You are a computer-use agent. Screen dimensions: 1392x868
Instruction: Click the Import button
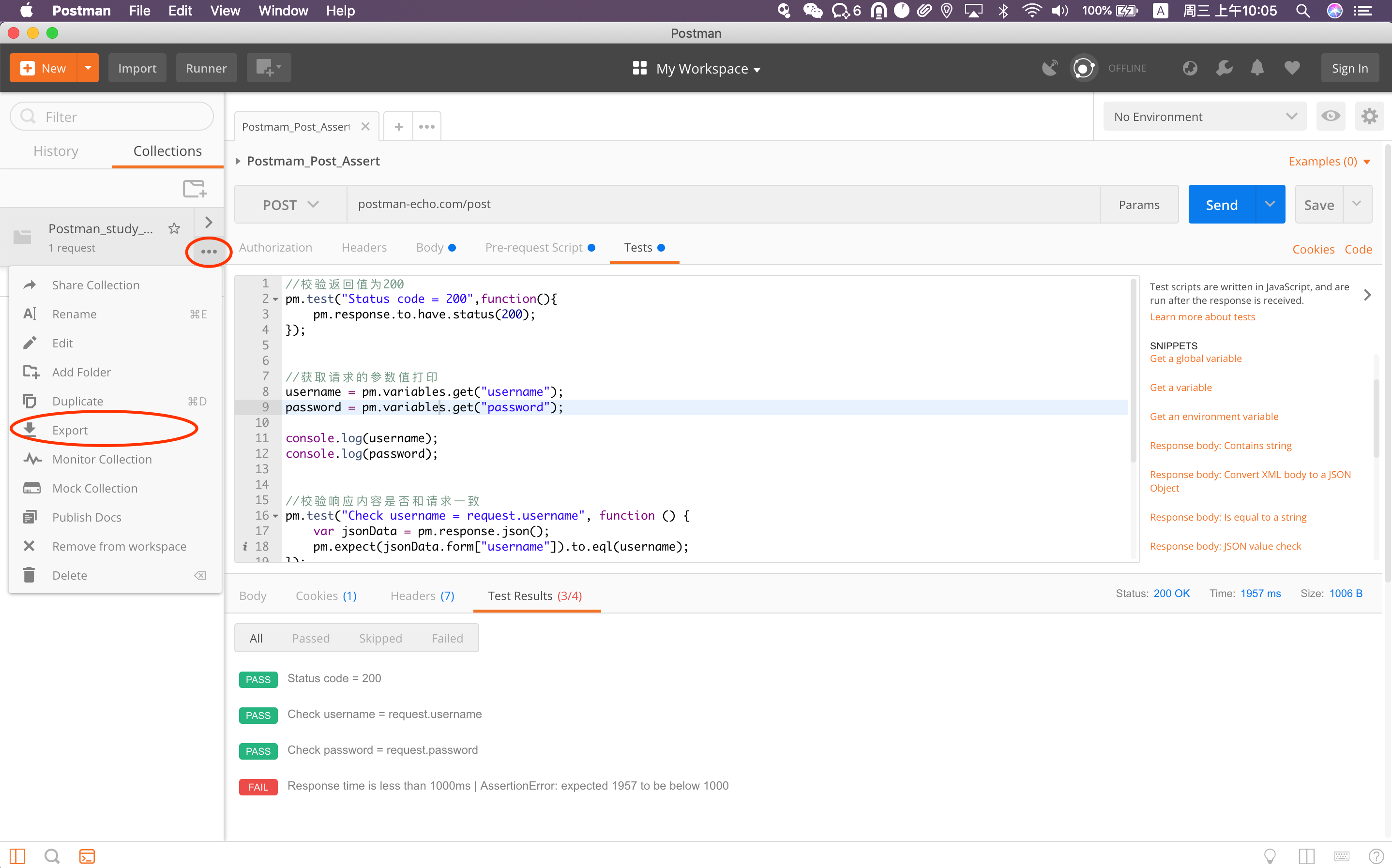click(137, 68)
